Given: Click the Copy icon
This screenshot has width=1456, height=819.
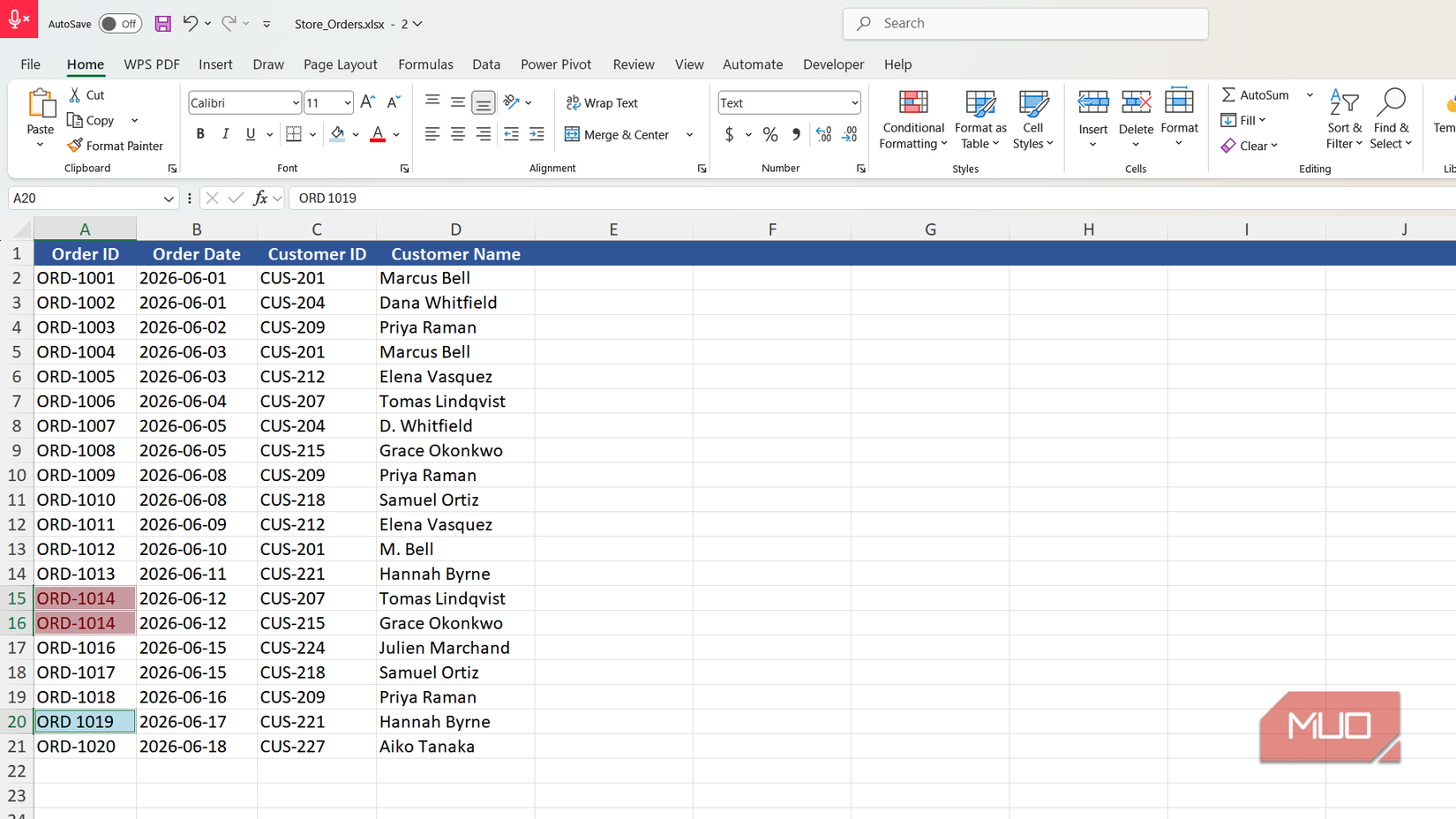Looking at the screenshot, I should 75,120.
